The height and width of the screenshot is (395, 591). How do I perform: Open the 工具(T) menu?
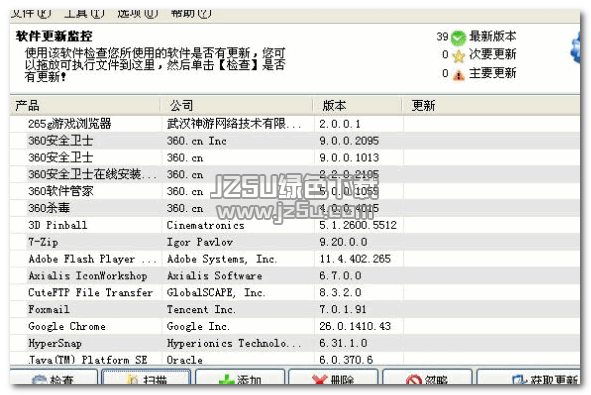(84, 13)
